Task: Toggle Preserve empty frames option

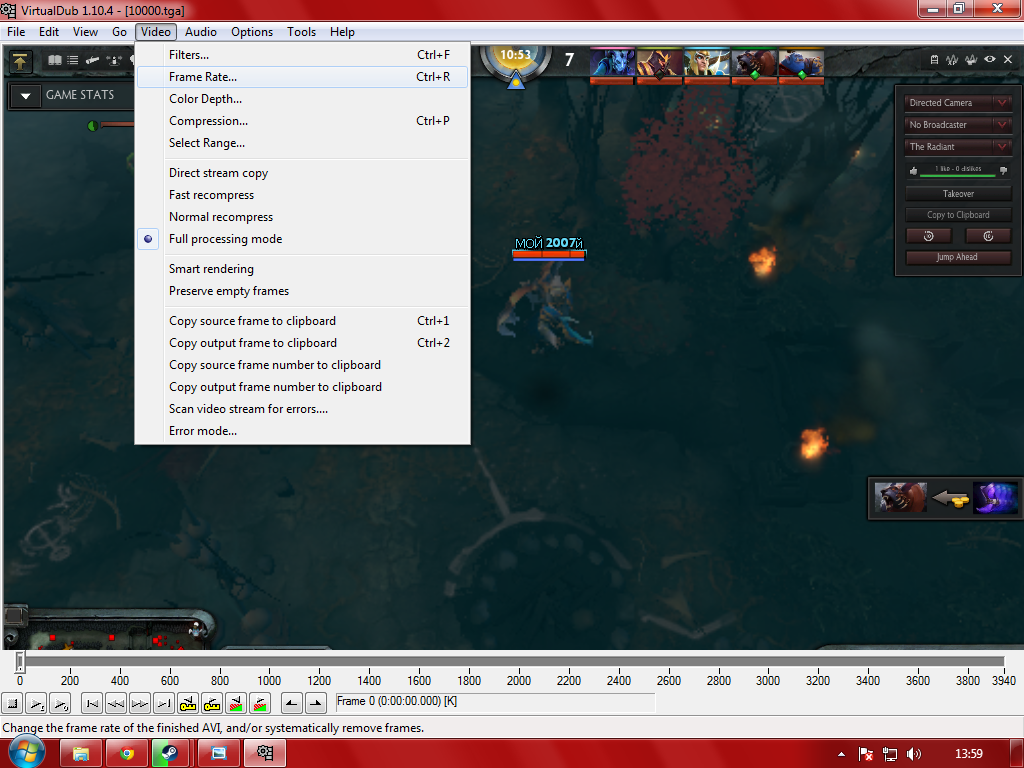Action: pos(303,291)
